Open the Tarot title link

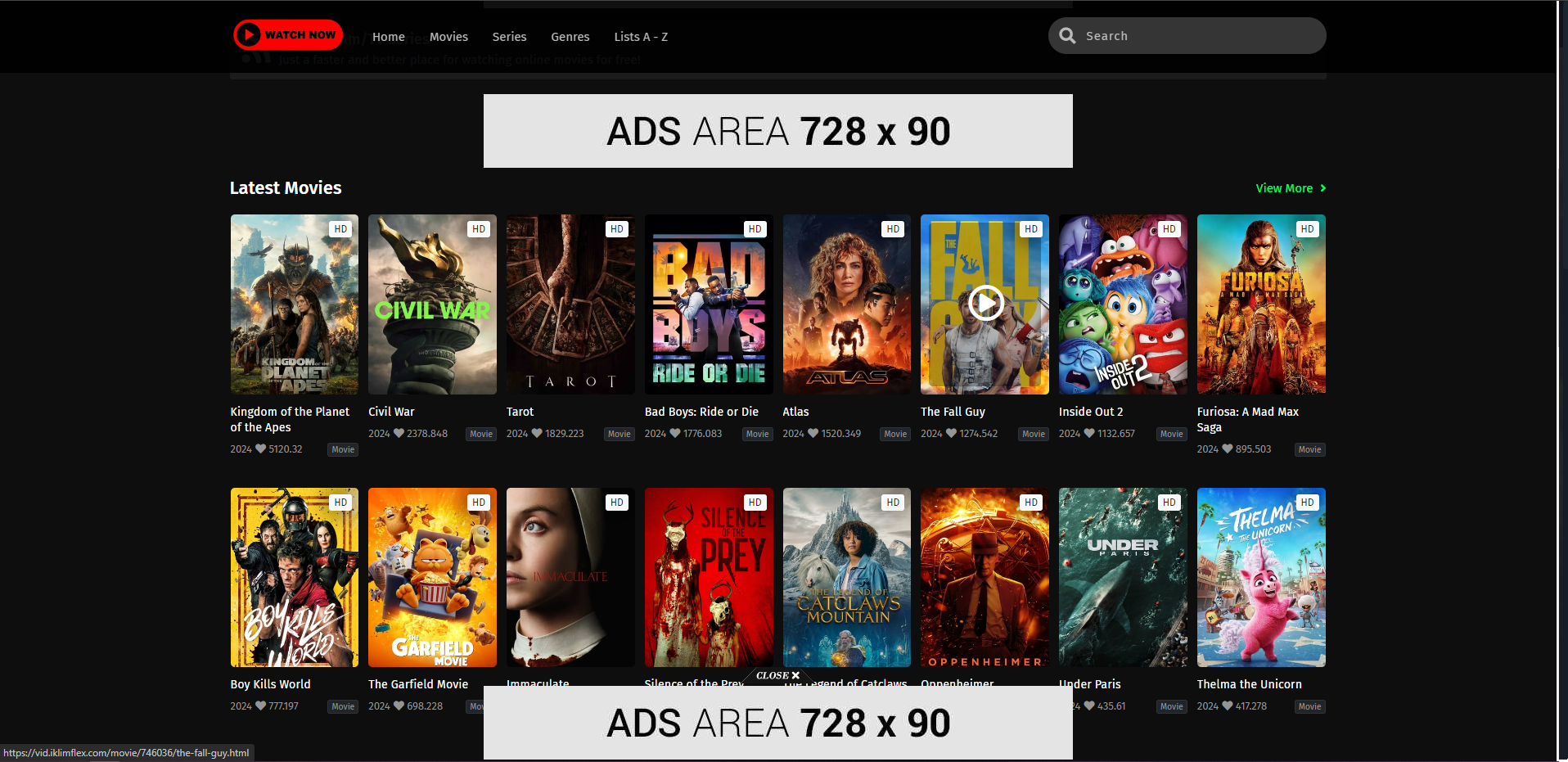pyautogui.click(x=520, y=412)
